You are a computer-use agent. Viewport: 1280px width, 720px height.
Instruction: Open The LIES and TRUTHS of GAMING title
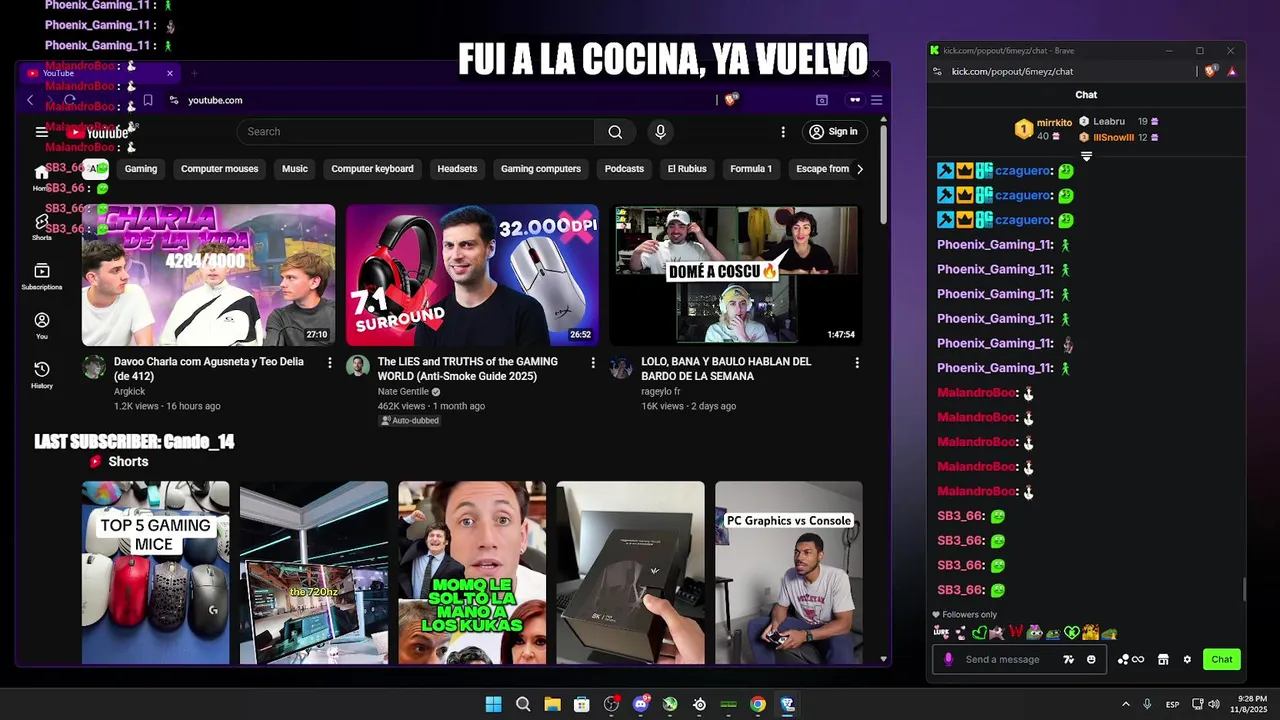[468, 369]
